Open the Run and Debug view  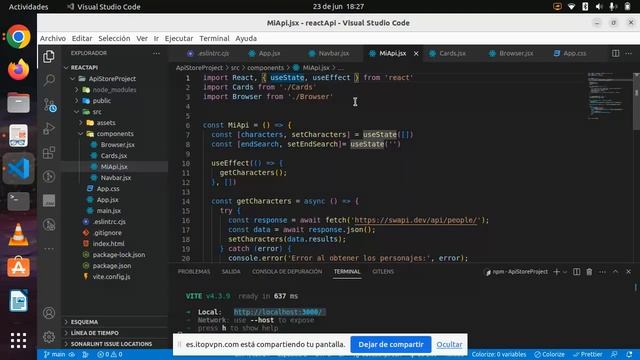click(x=49, y=129)
